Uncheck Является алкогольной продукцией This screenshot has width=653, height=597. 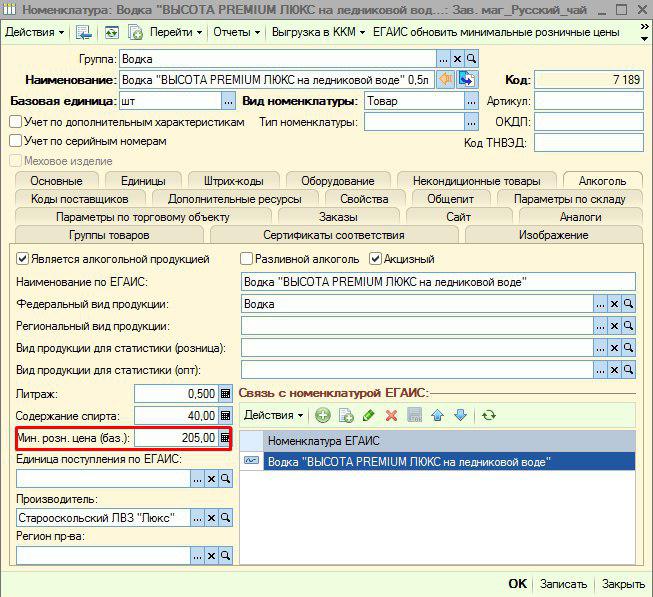[22, 259]
